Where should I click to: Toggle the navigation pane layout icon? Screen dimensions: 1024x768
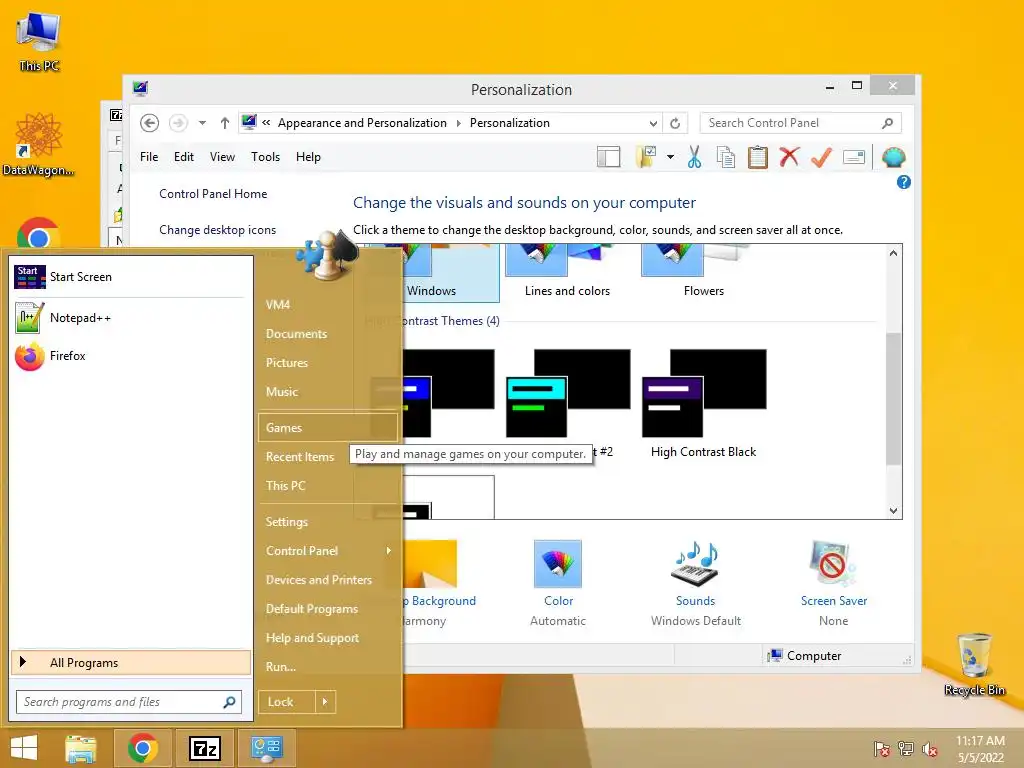pyautogui.click(x=609, y=157)
